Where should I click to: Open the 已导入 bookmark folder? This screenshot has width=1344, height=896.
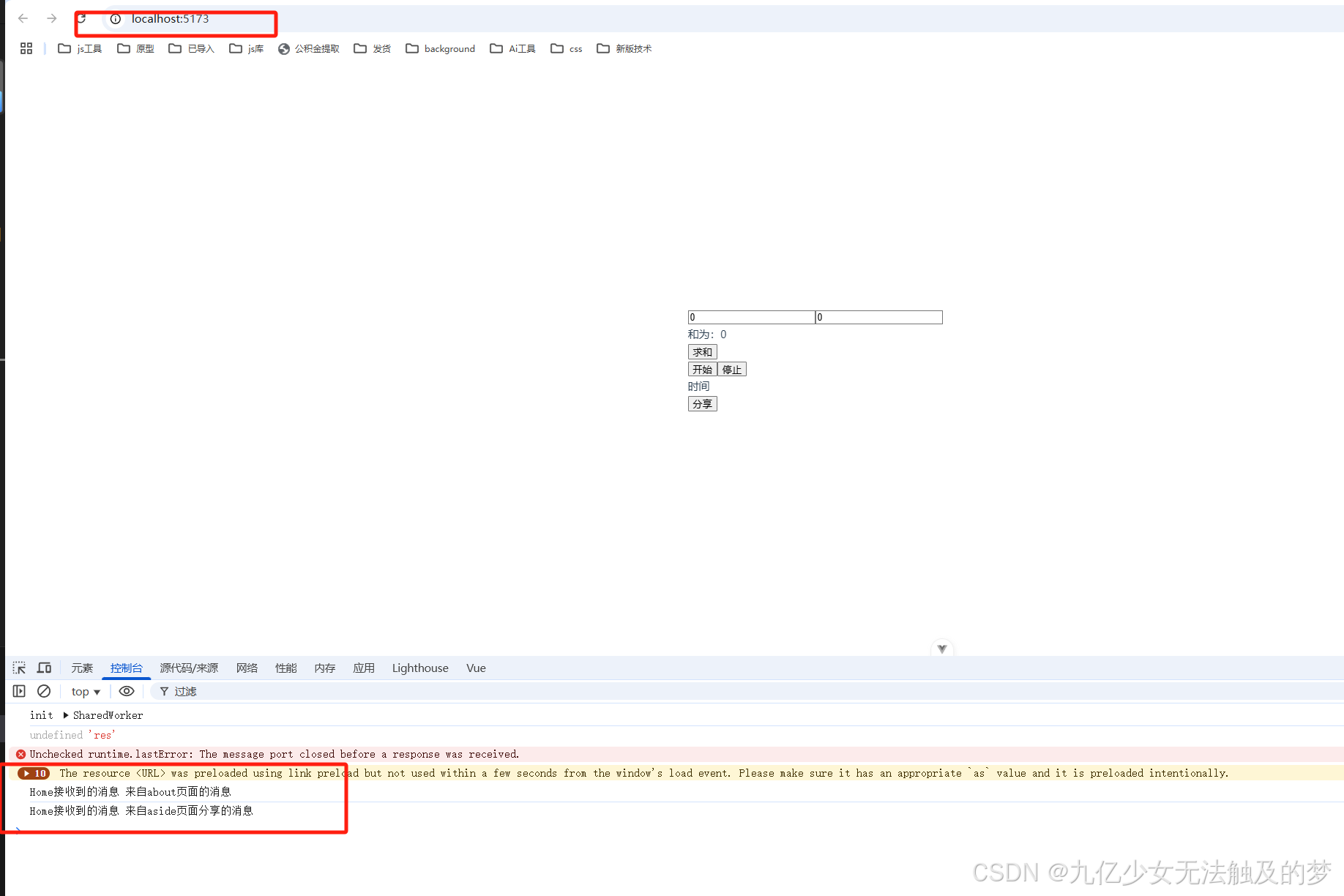click(191, 48)
